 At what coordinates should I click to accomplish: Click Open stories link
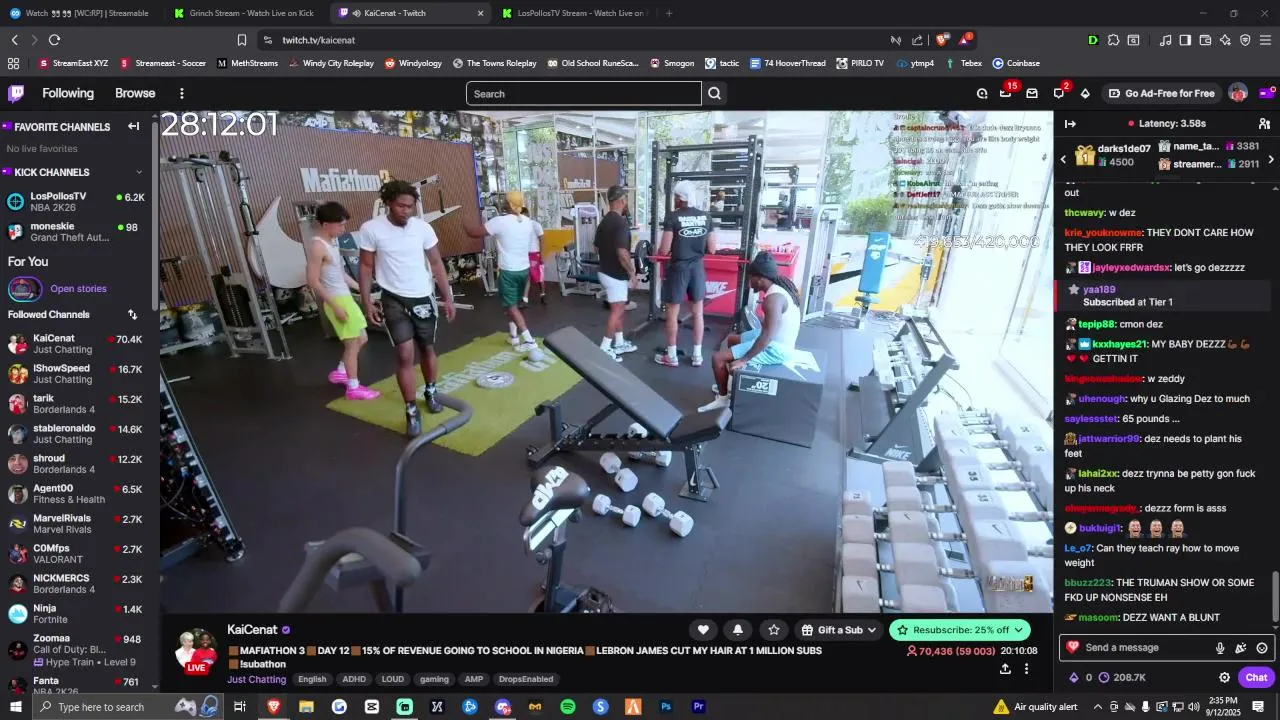[x=78, y=289]
